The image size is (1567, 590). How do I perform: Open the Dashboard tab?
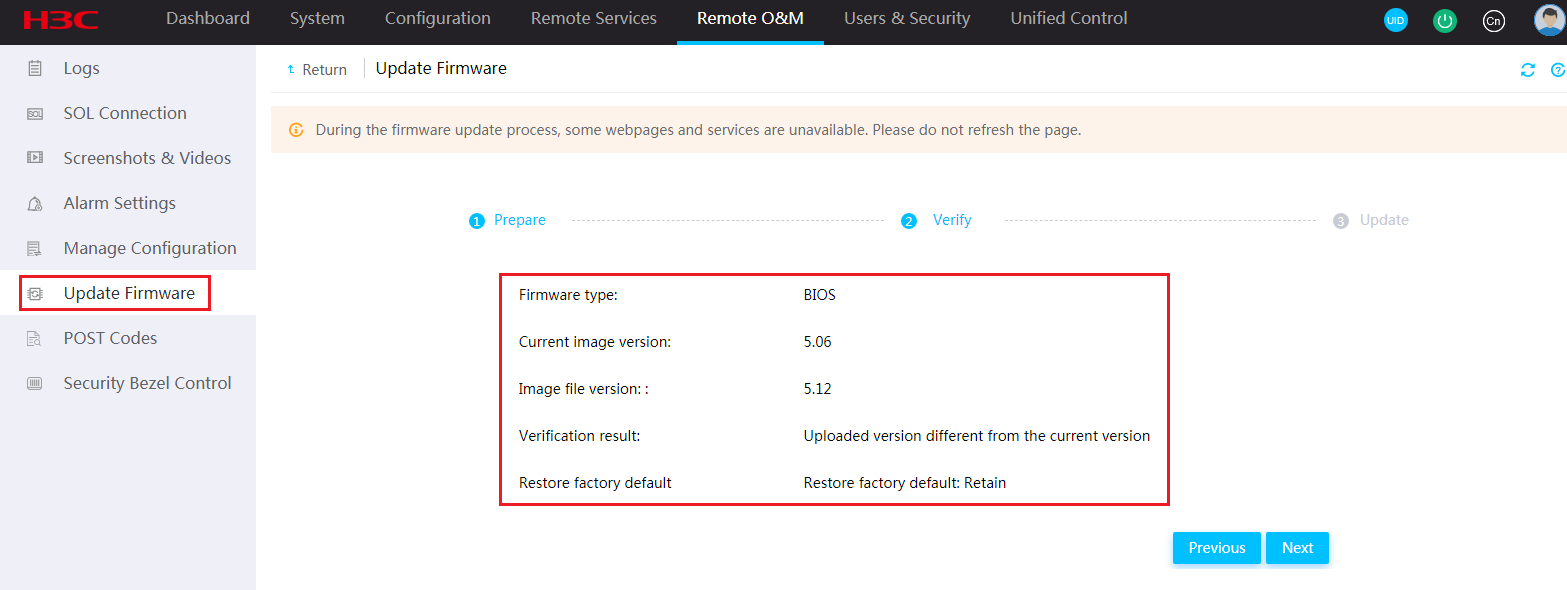(x=208, y=19)
